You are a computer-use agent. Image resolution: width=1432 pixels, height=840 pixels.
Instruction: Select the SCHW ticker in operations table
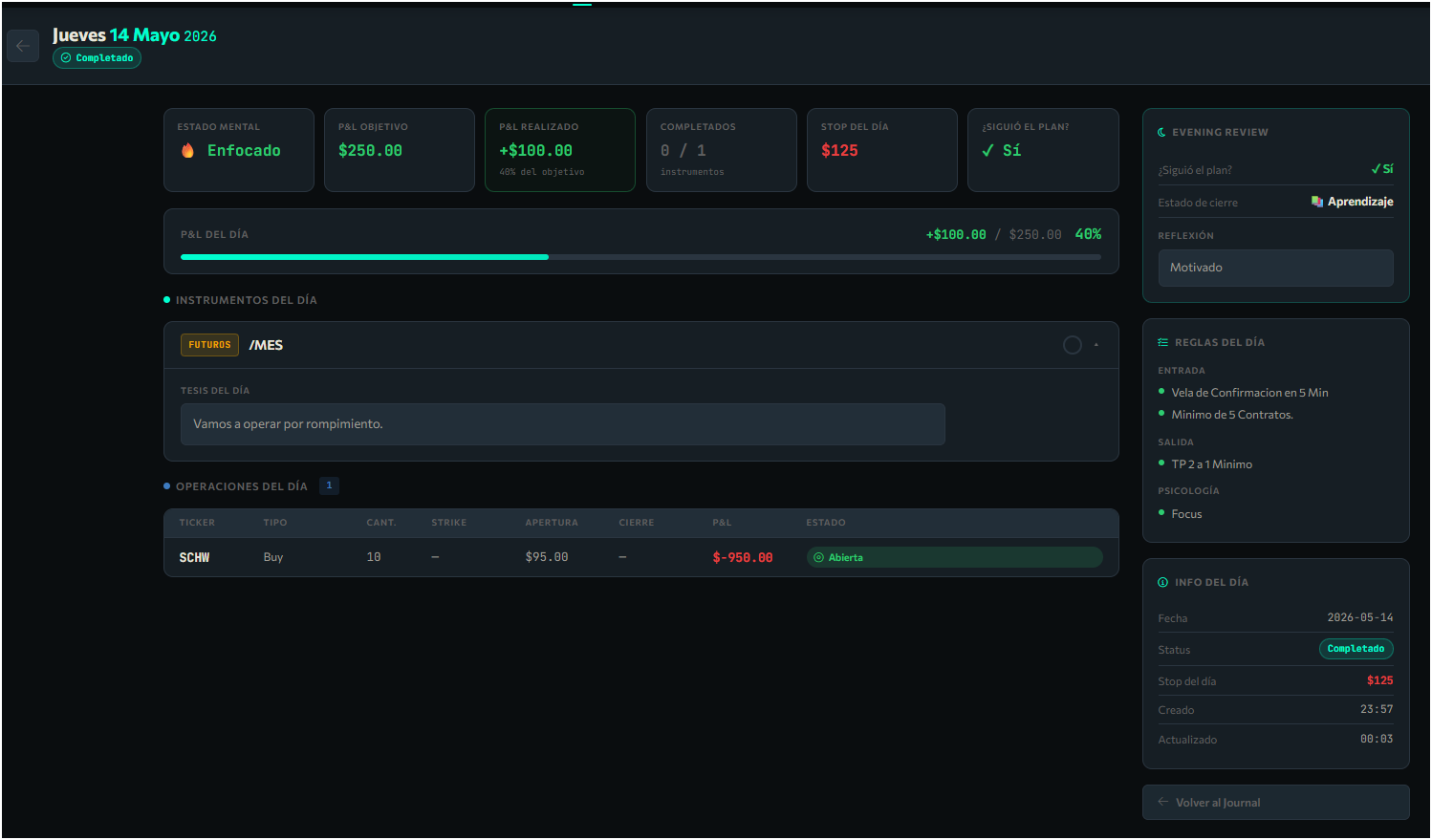[x=194, y=557]
